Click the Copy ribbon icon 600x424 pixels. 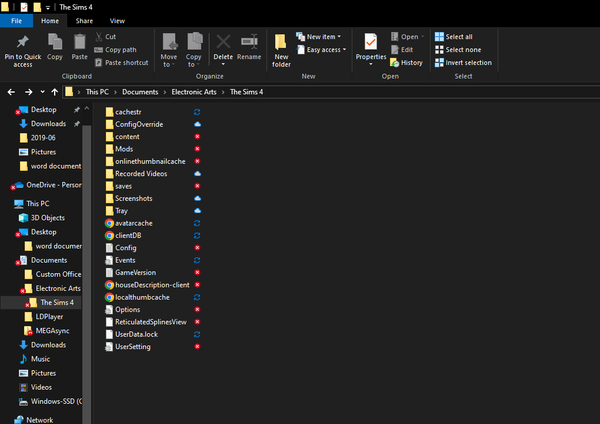[x=55, y=41]
